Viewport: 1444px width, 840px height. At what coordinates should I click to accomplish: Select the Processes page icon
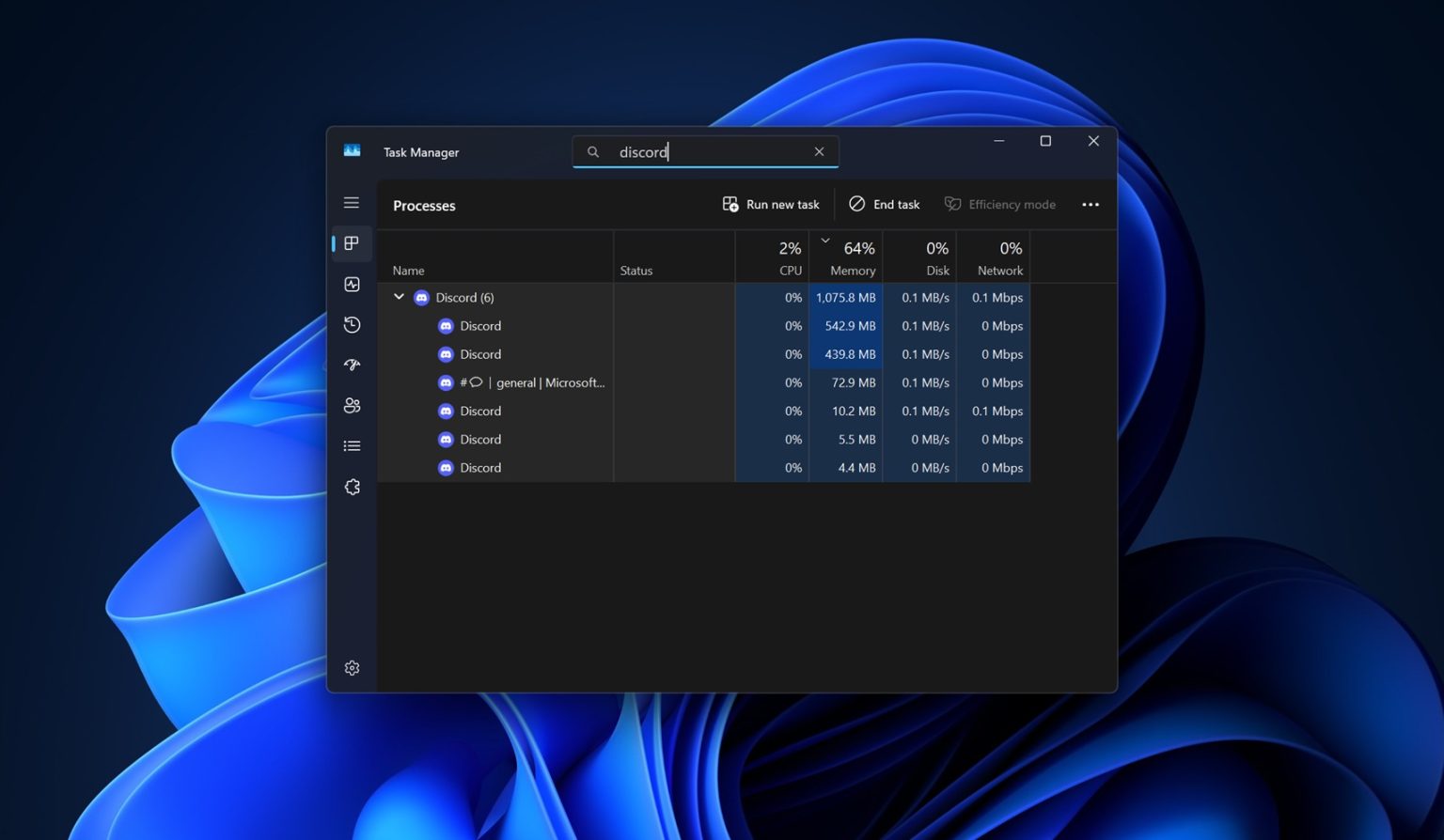352,243
